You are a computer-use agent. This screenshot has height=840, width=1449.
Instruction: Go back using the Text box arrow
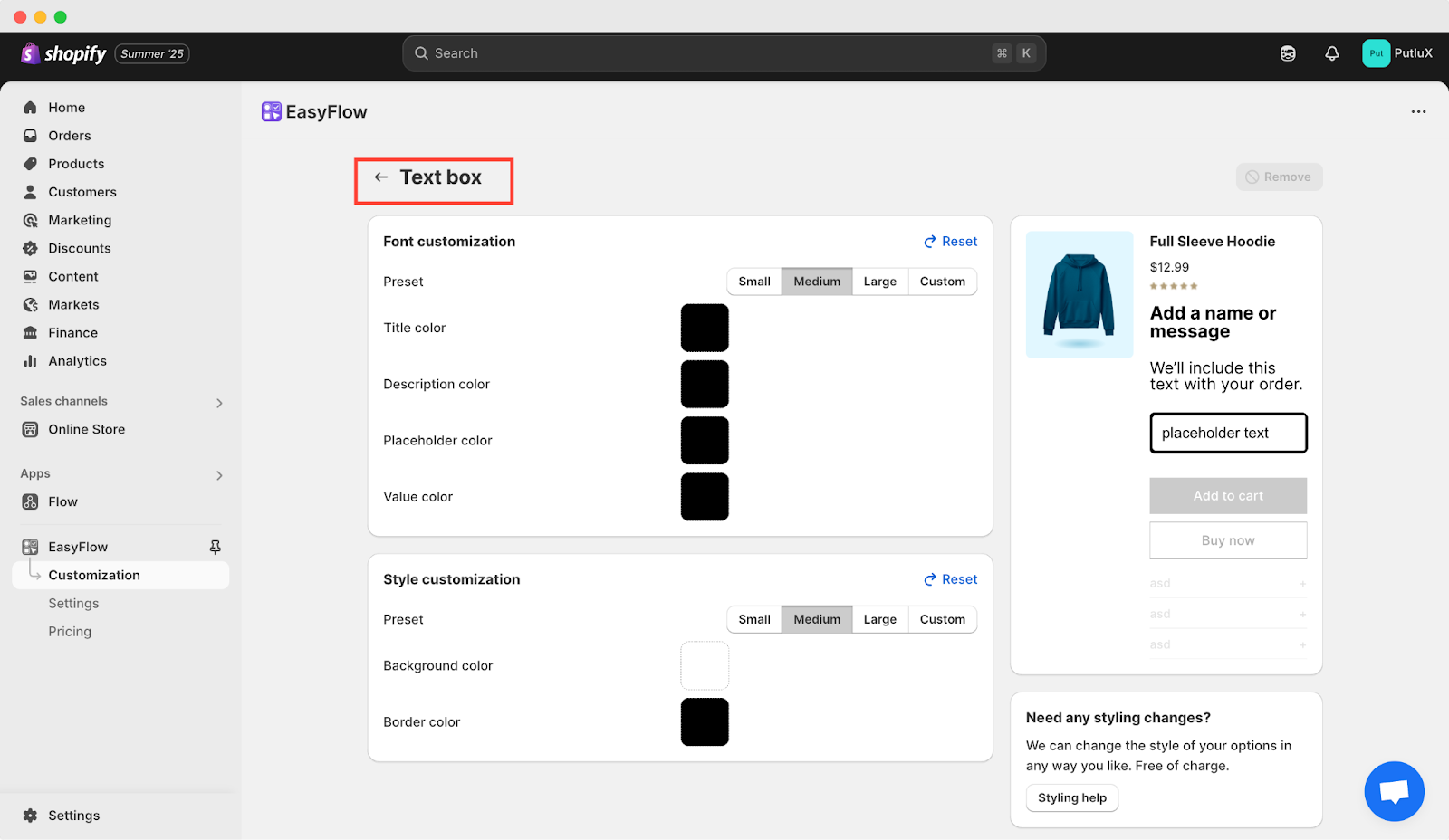click(x=381, y=177)
